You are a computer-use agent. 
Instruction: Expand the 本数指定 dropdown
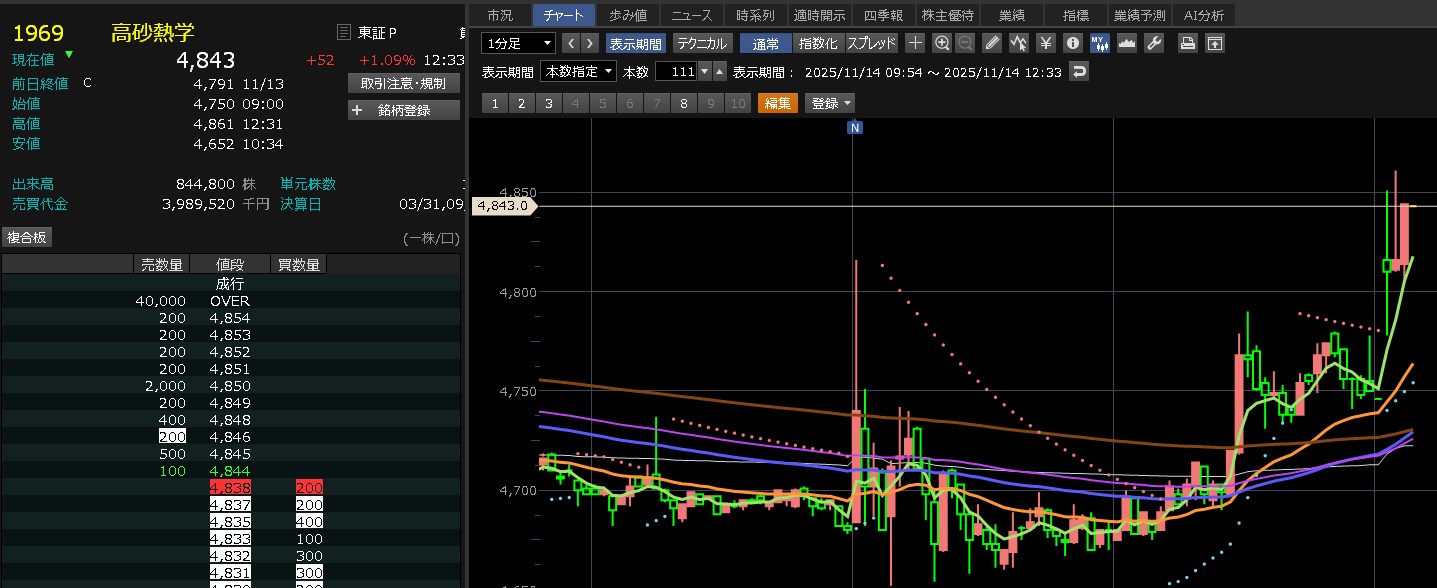578,72
